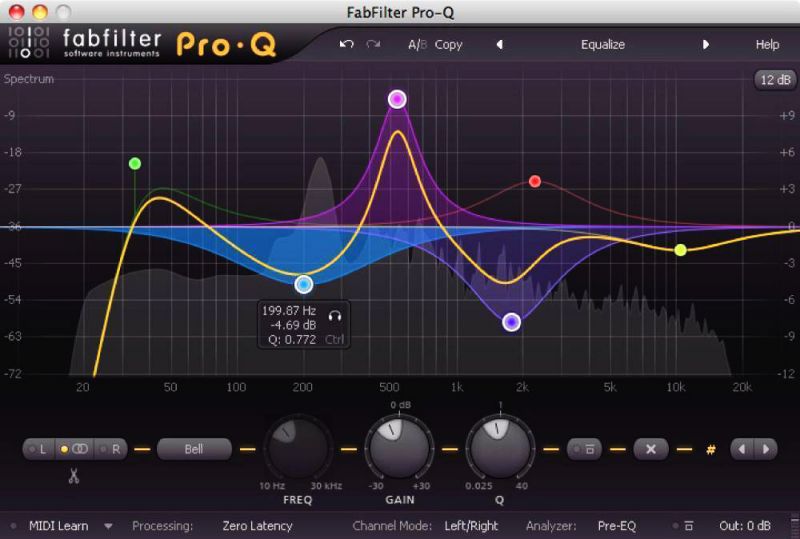Click the Copy button

pyautogui.click(x=448, y=45)
